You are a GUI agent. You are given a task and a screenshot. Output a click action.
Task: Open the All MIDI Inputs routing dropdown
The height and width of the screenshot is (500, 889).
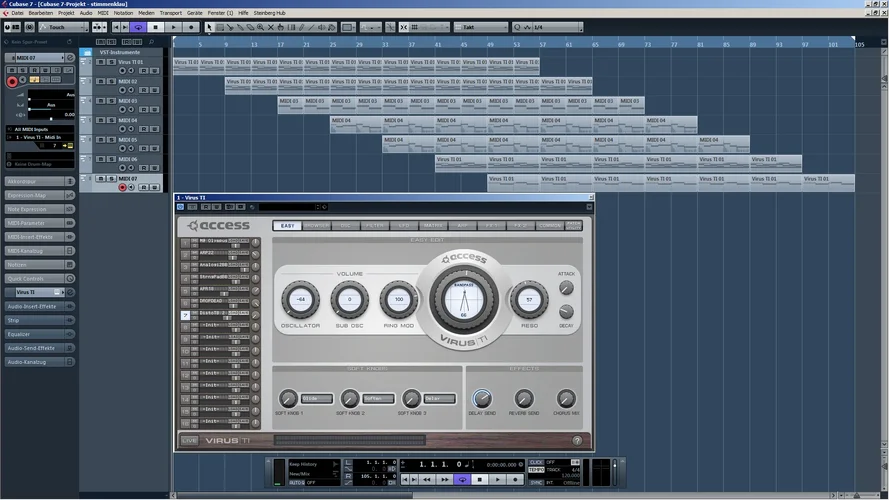(40, 129)
